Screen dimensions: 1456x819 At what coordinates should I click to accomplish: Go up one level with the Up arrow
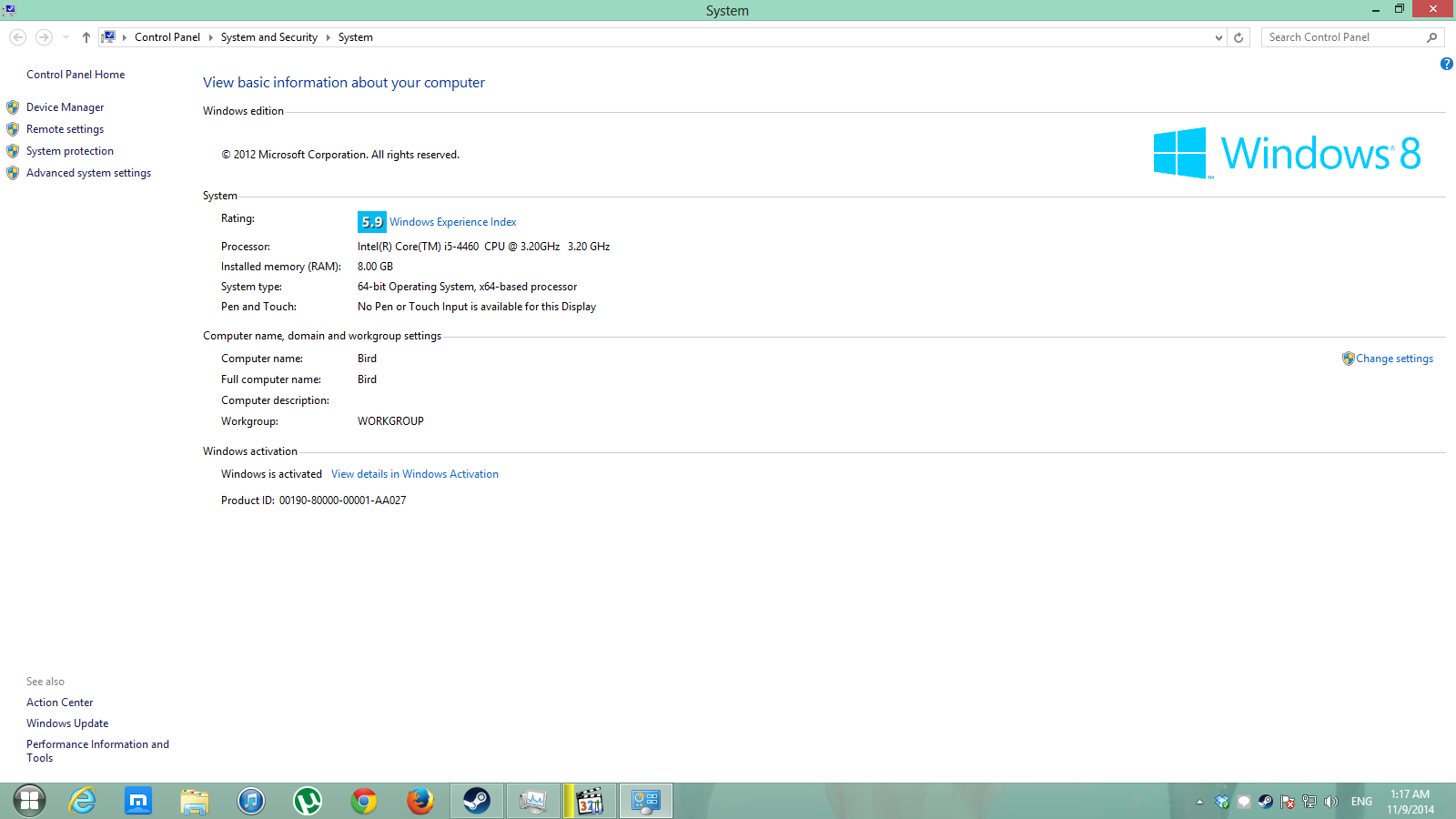pyautogui.click(x=86, y=37)
